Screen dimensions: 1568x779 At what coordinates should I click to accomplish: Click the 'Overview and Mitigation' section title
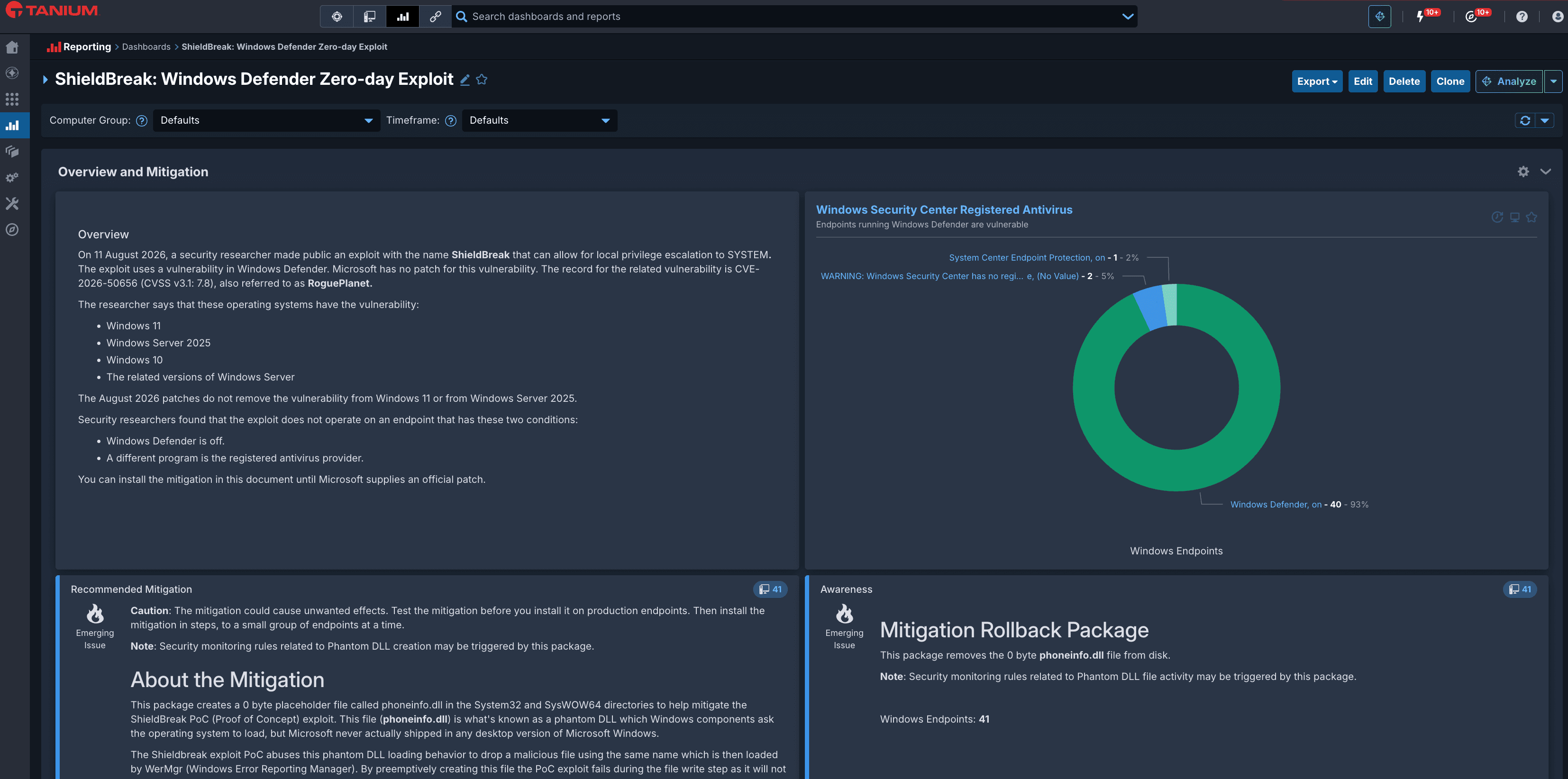coord(133,172)
